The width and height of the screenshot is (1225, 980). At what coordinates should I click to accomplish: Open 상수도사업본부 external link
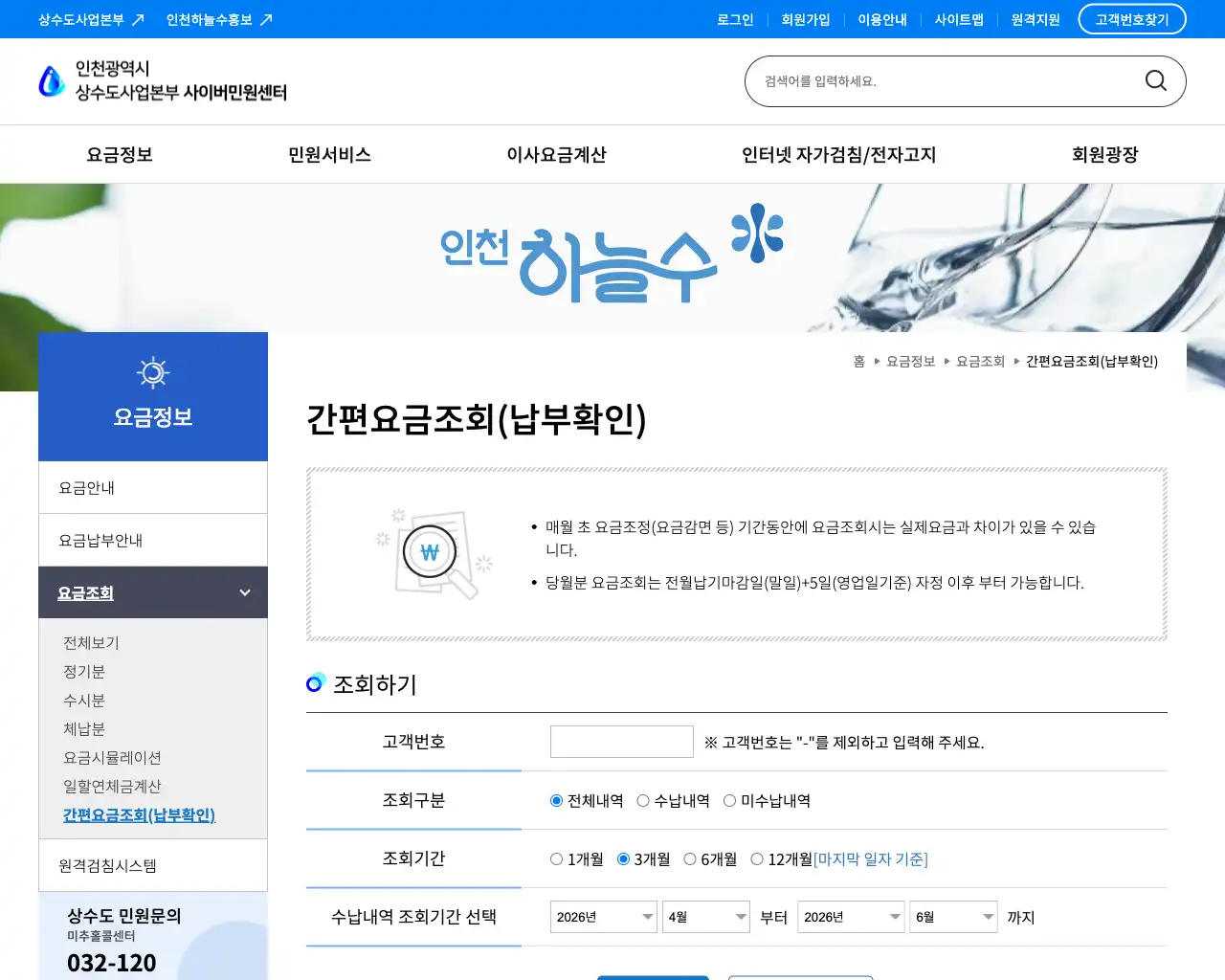click(91, 19)
